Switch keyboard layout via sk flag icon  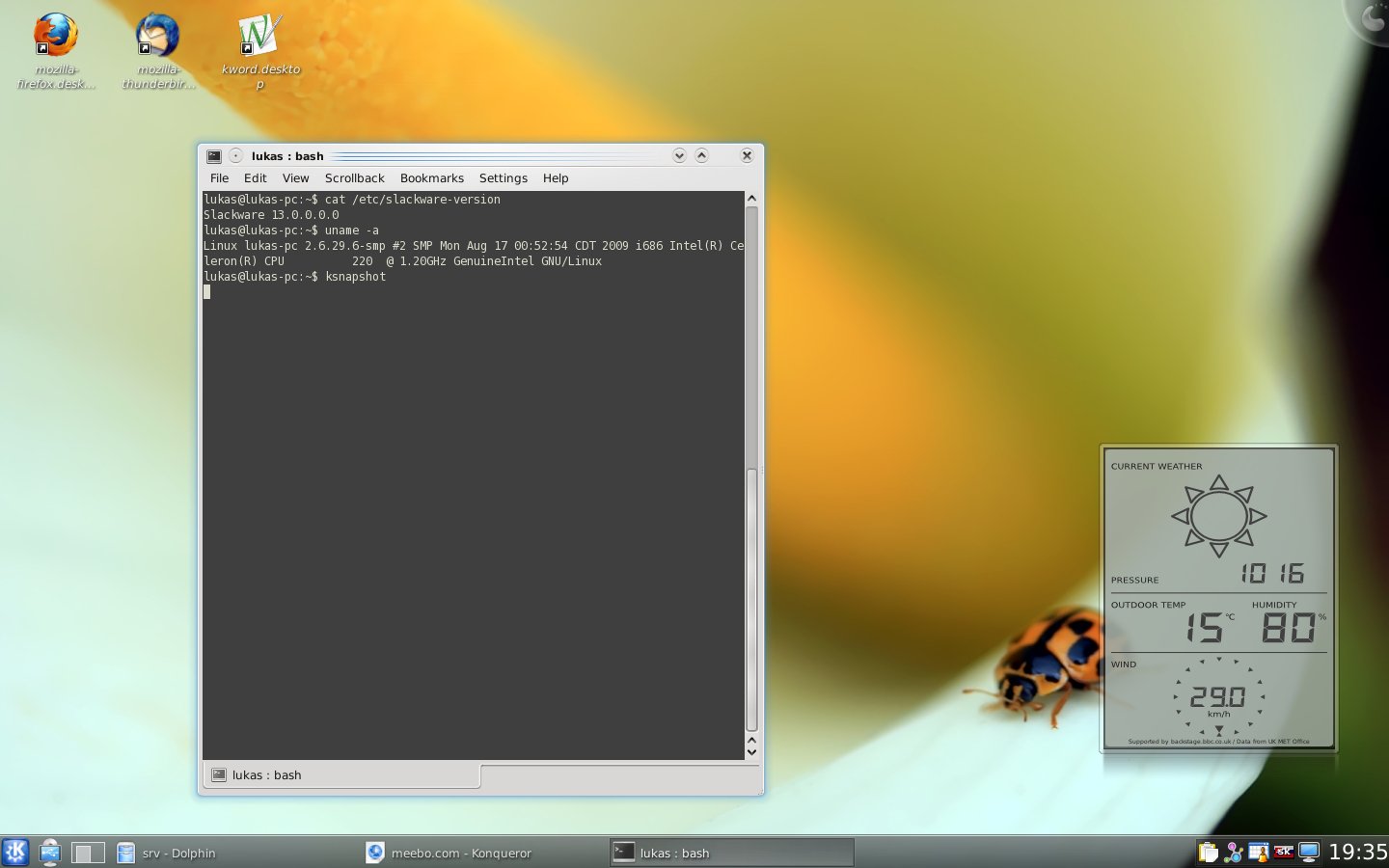point(1284,853)
